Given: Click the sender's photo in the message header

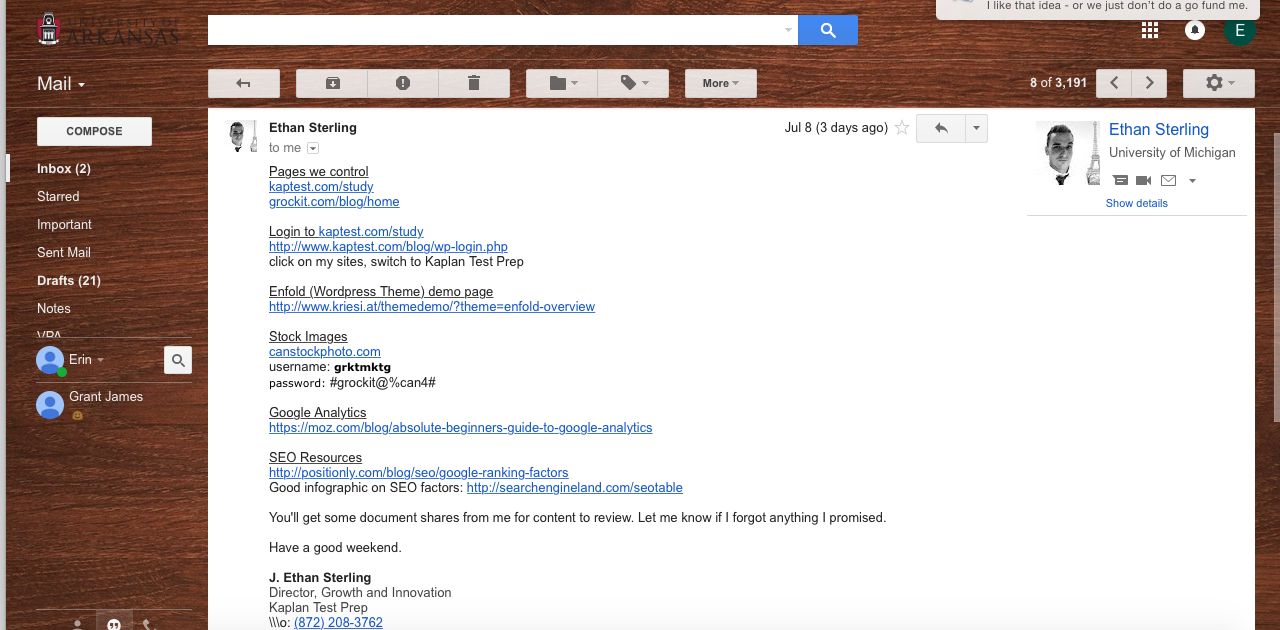Looking at the screenshot, I should [241, 136].
